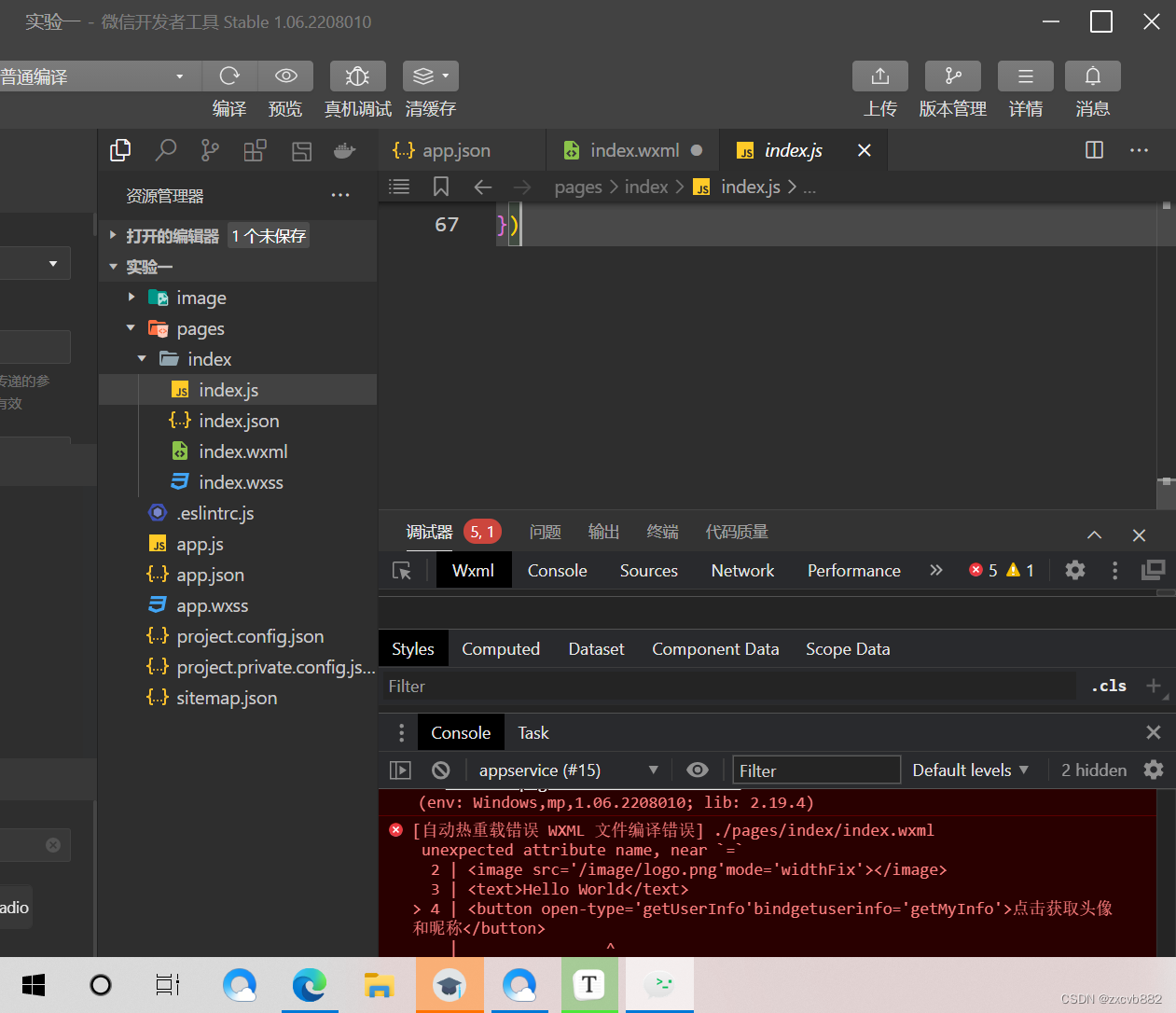Open the Console devtools tab
The width and height of the screenshot is (1176, 1013).
coord(558,571)
